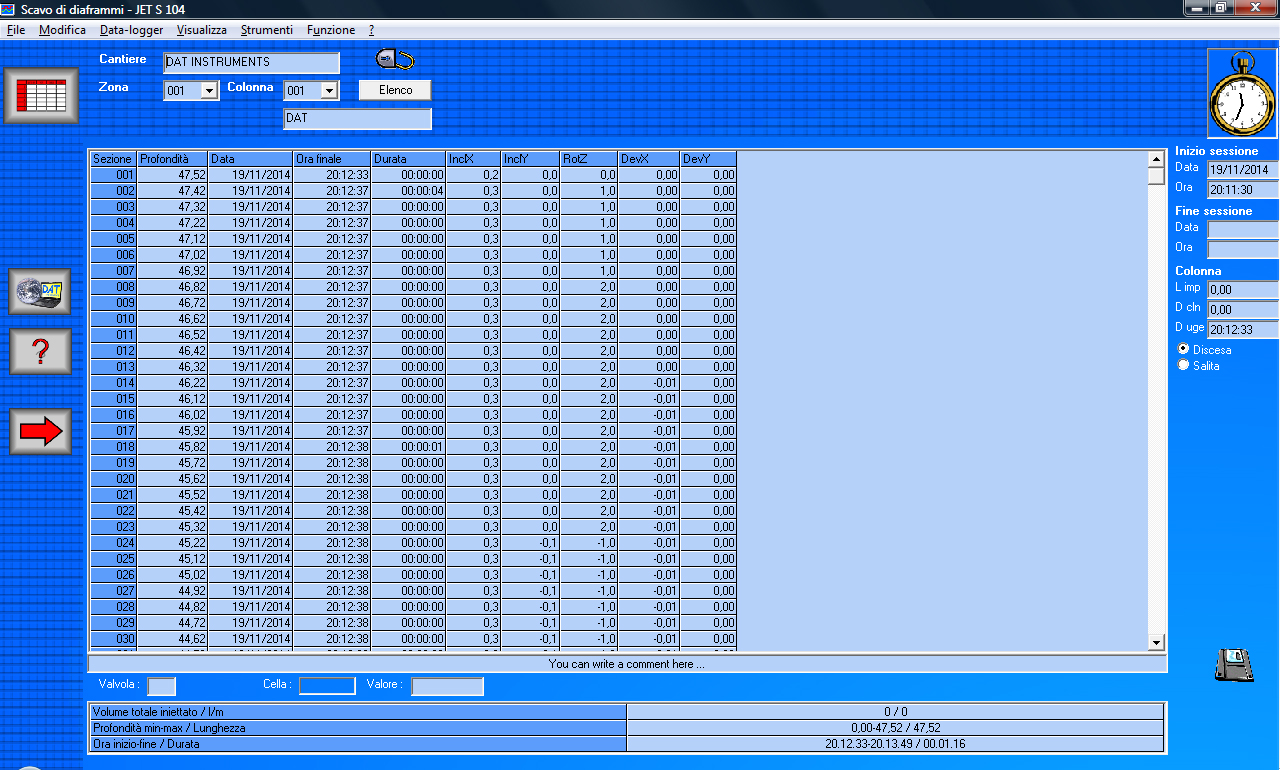Click the data-logger connection icon near Cantiere
This screenshot has width=1280, height=770.
(395, 60)
